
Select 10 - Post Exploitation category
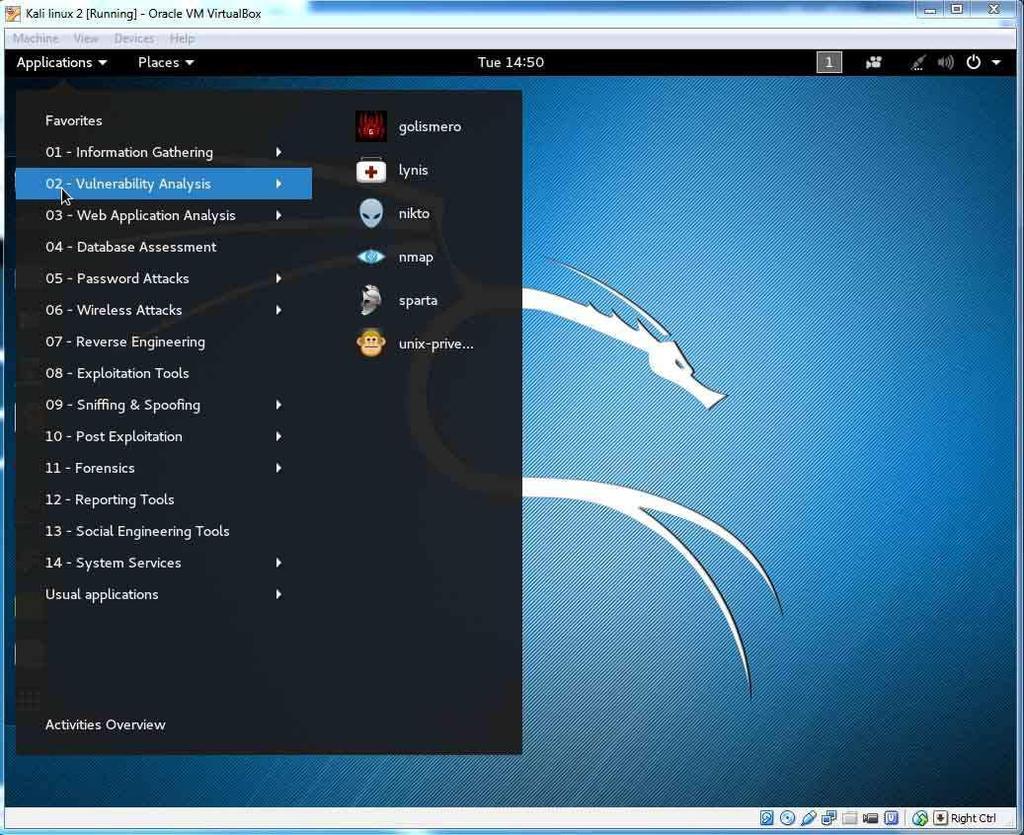(163, 436)
